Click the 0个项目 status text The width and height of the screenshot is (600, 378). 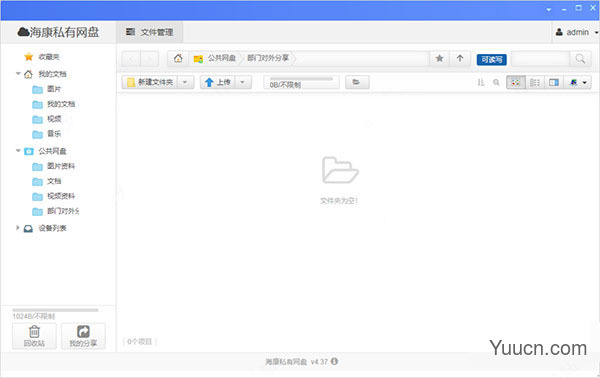click(x=140, y=341)
